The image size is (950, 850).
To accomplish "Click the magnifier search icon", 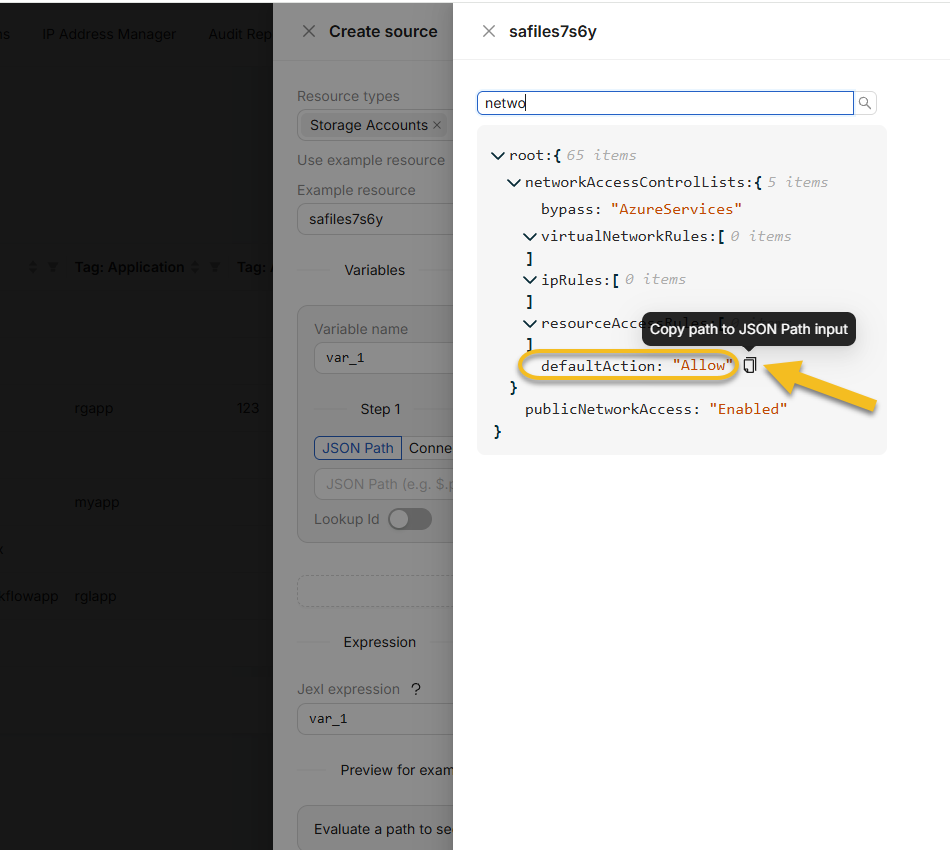I will 865,103.
